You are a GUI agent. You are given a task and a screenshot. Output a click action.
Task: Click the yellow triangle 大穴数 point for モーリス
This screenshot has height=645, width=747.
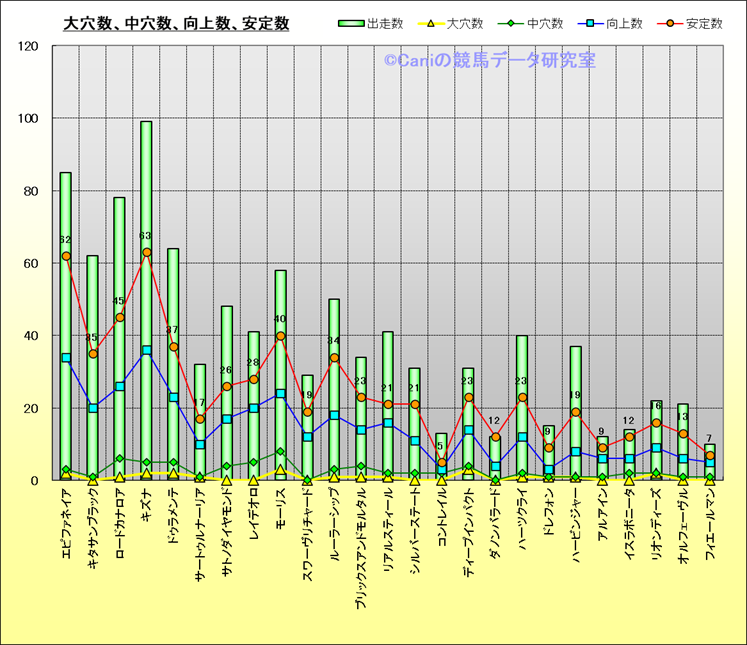coord(281,470)
